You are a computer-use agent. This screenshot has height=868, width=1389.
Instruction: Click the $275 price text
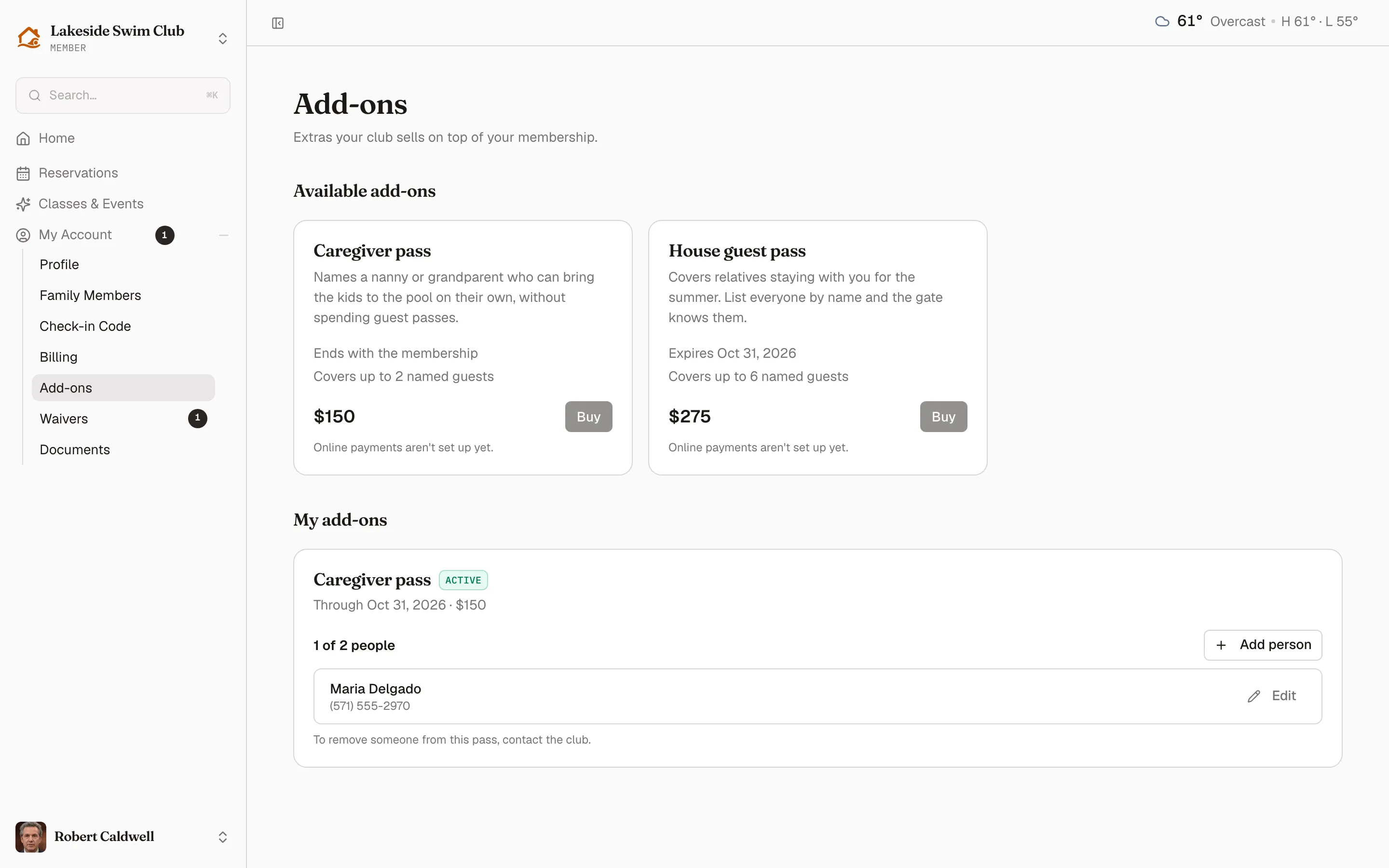(x=689, y=417)
